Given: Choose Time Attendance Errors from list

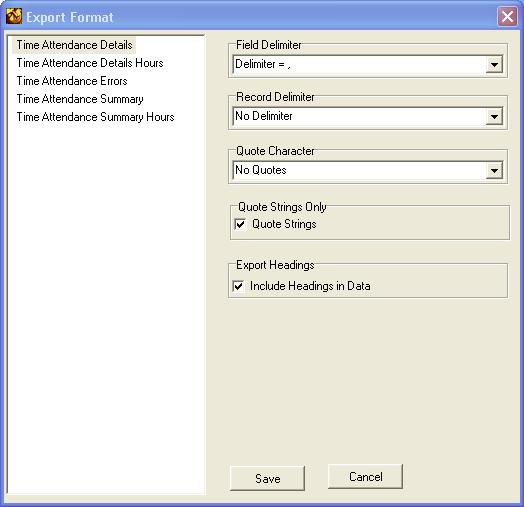Looking at the screenshot, I should coord(72,81).
